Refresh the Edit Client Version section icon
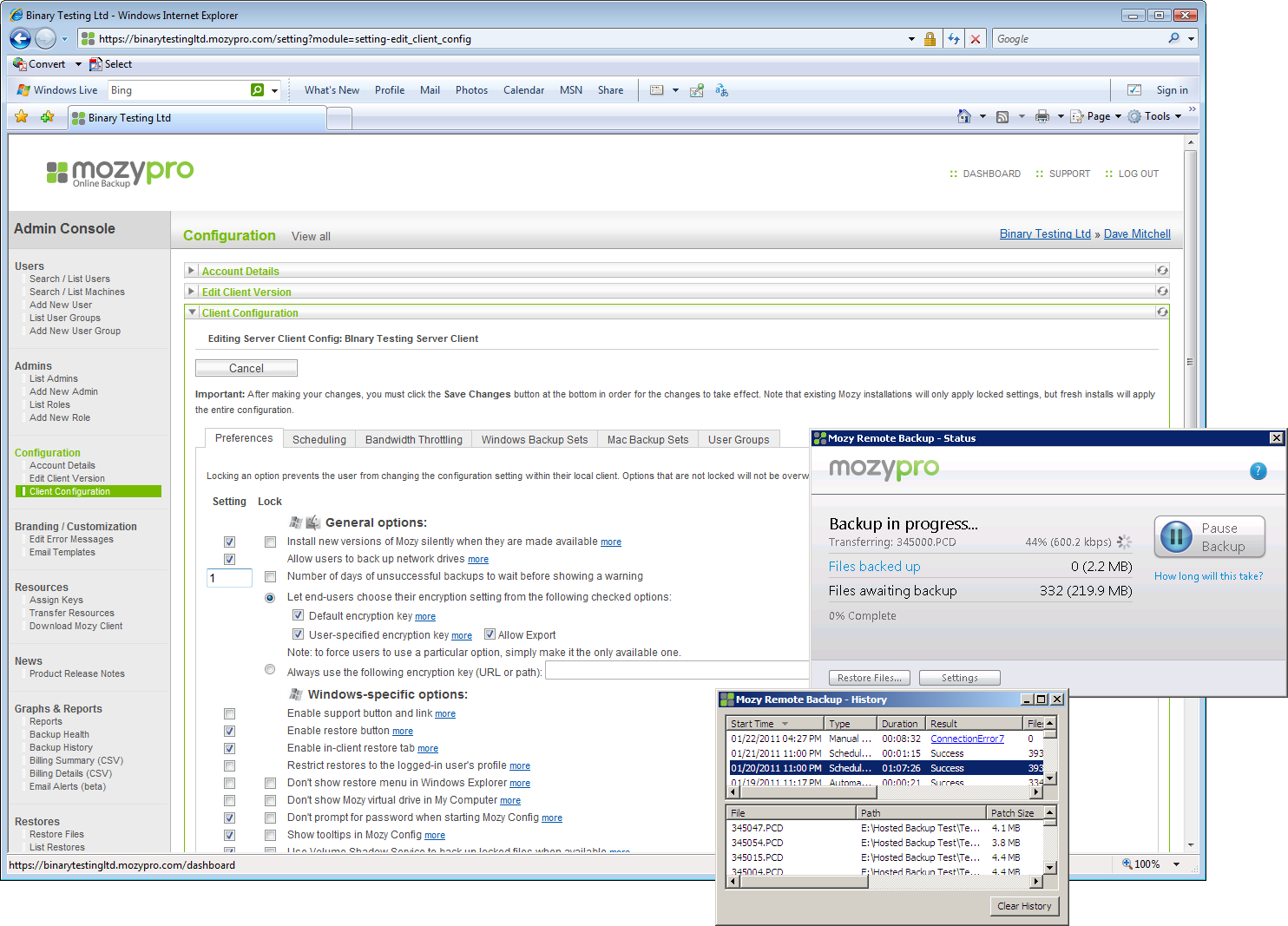 1162,291
